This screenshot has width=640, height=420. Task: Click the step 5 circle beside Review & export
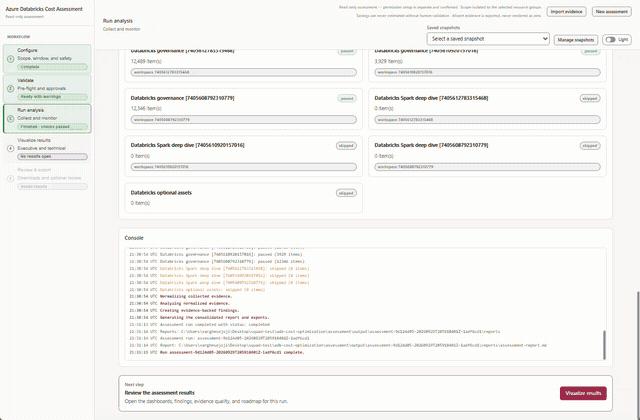coord(11,178)
